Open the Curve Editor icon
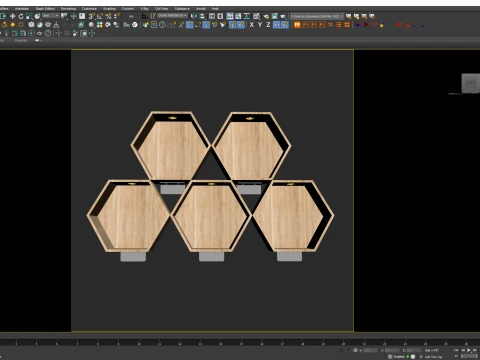This screenshot has height=360, width=480. click(238, 16)
